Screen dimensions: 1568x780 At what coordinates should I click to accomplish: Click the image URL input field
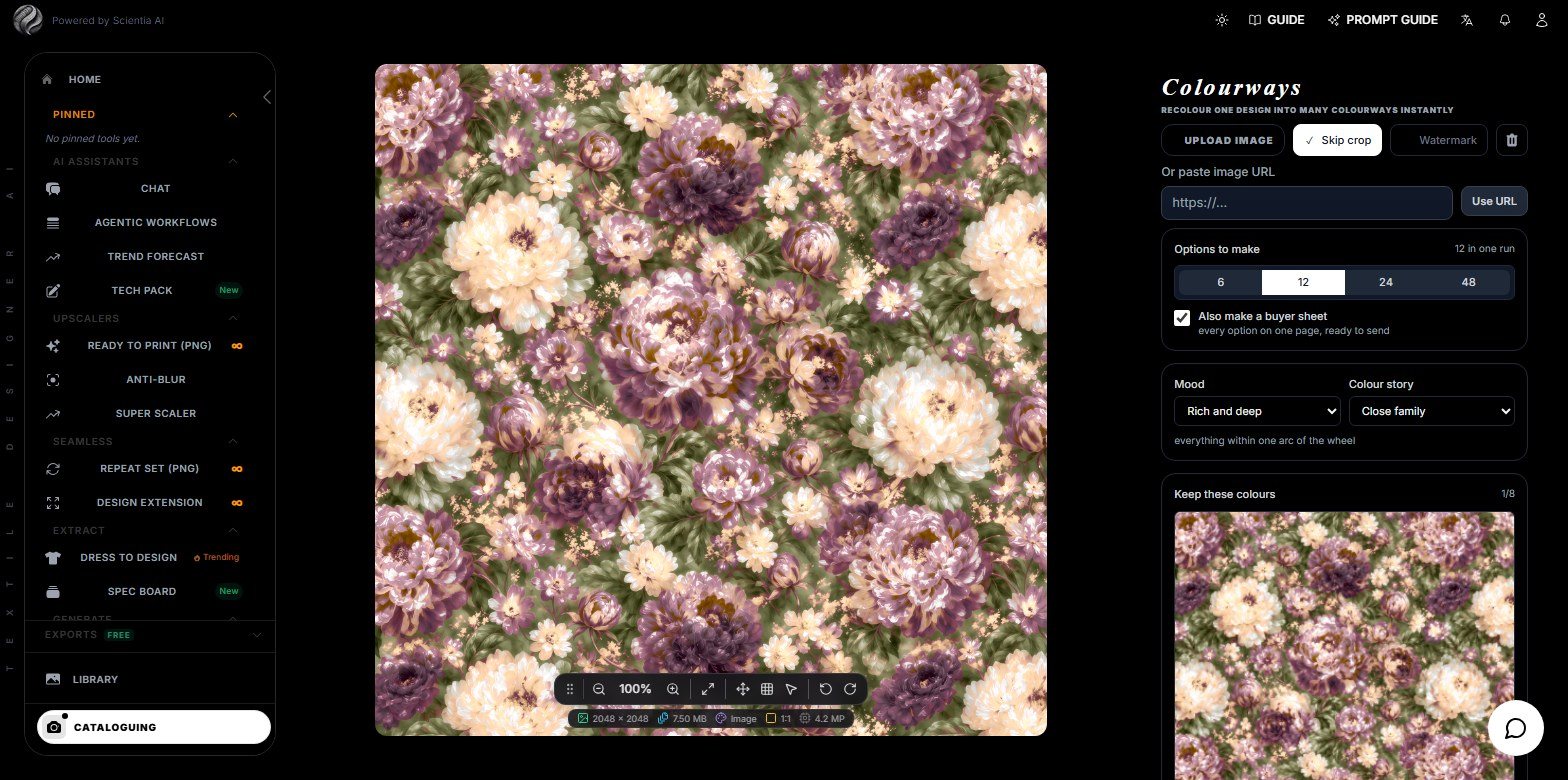(1306, 202)
